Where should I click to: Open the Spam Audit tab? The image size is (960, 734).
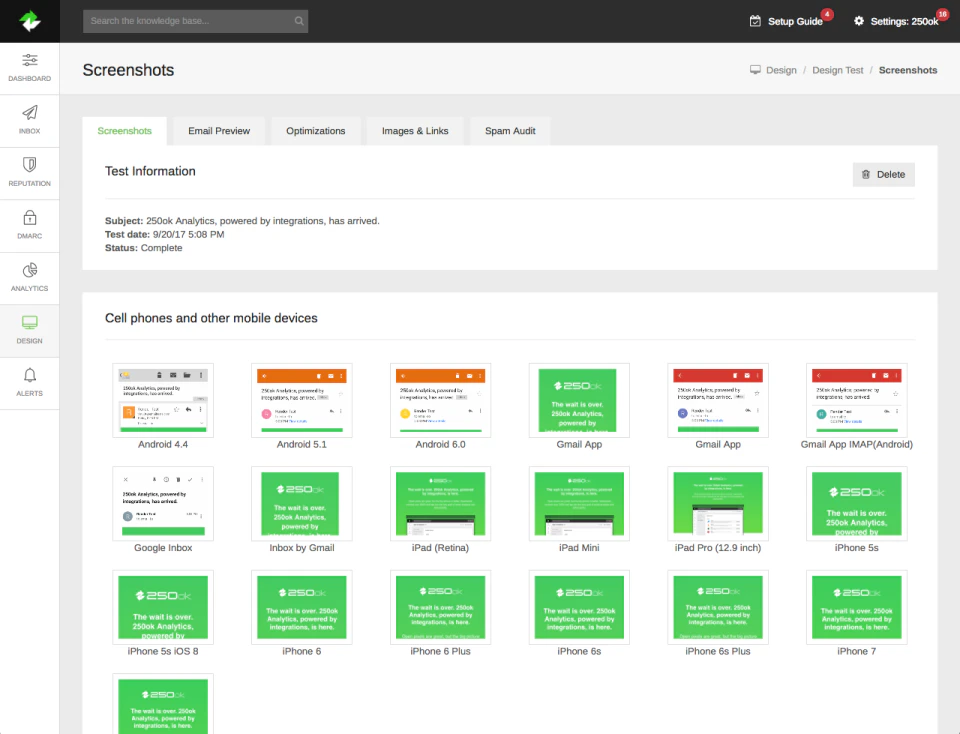tap(509, 130)
